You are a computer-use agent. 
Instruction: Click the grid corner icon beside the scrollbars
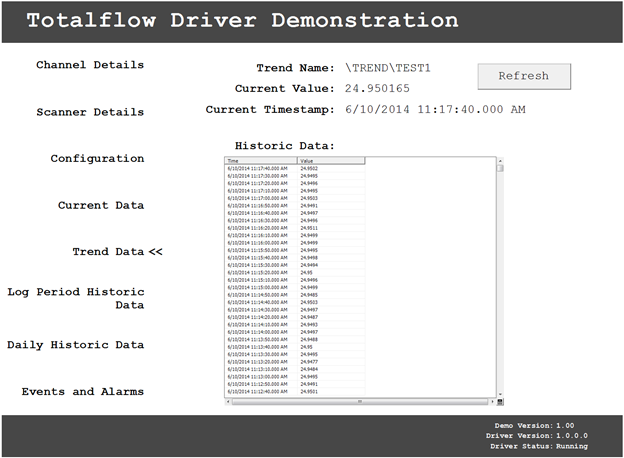click(500, 401)
